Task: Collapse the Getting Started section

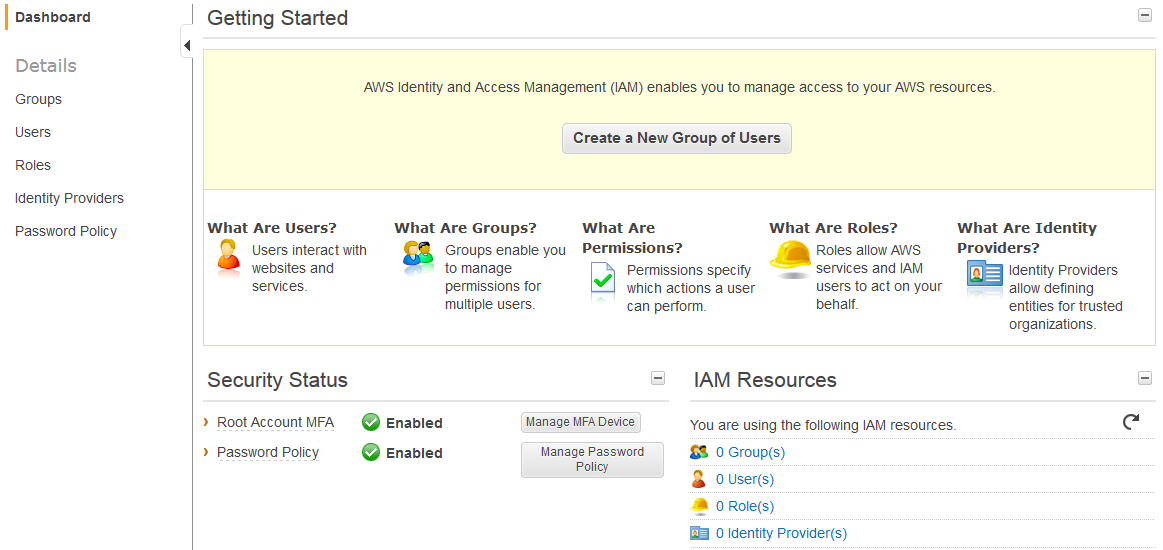Action: coord(1145,15)
